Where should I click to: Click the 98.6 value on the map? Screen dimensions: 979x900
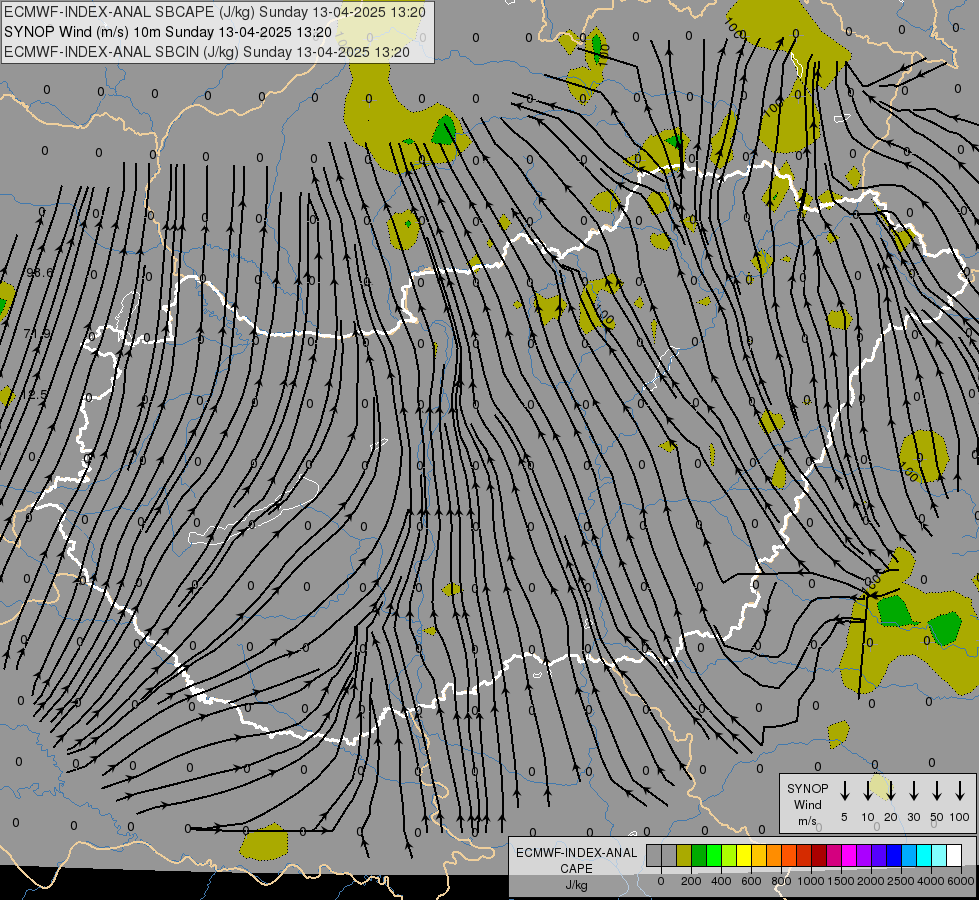point(40,272)
